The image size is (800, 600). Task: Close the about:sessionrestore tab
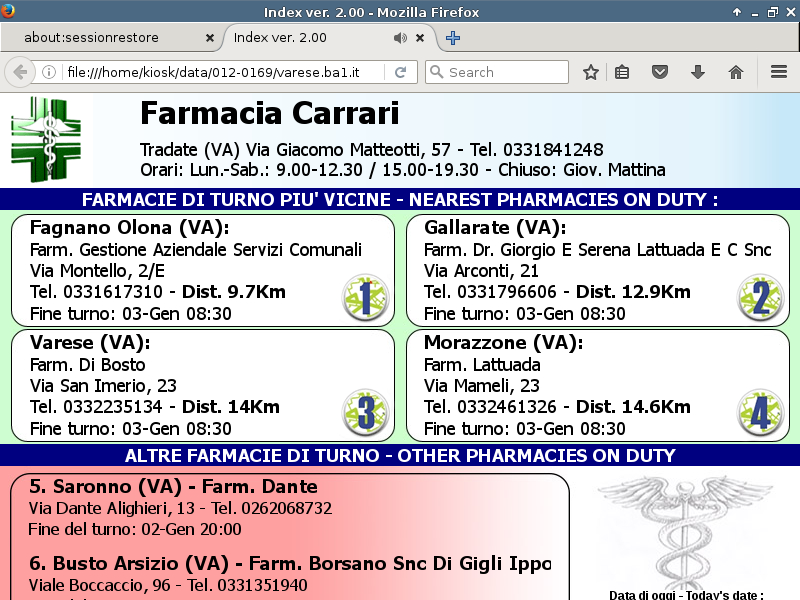pos(209,38)
